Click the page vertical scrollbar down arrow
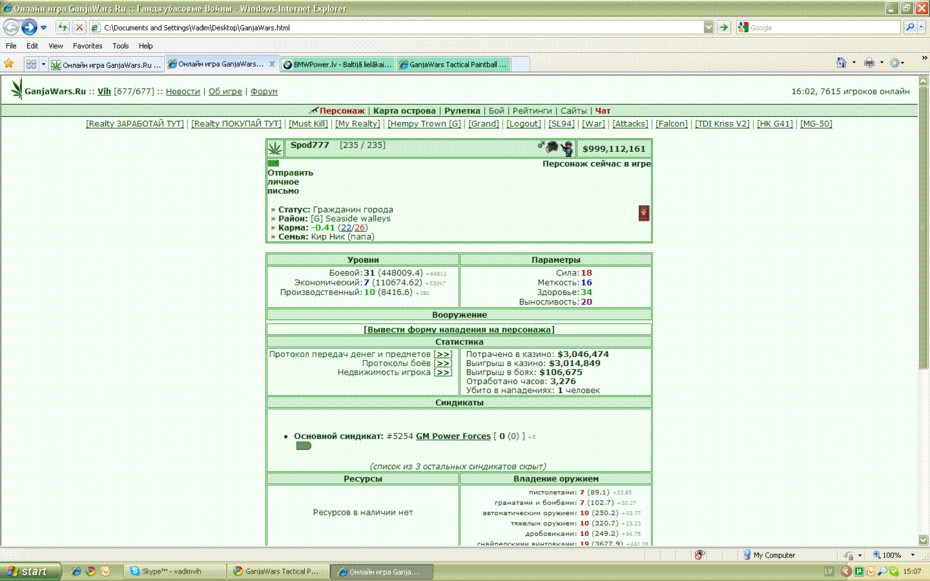 (x=923, y=540)
